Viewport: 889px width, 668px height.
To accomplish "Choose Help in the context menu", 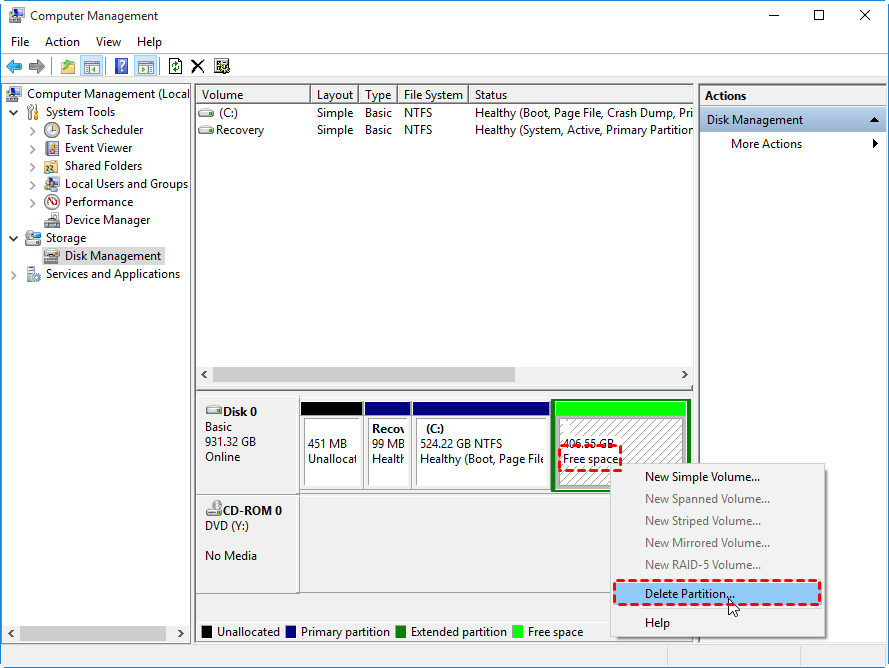I will click(x=717, y=623).
